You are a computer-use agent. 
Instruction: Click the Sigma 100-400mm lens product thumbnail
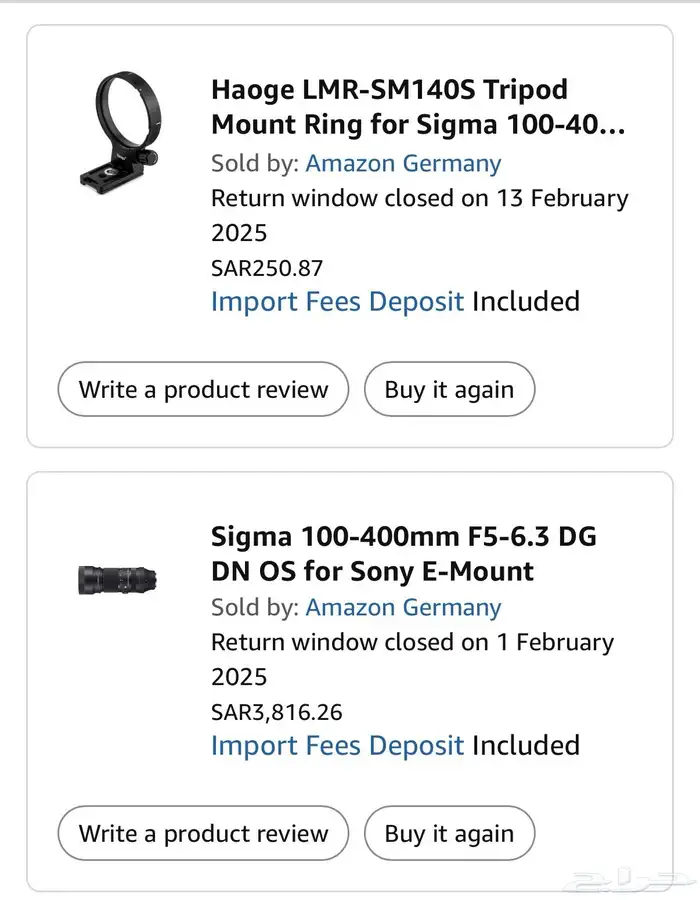click(115, 580)
